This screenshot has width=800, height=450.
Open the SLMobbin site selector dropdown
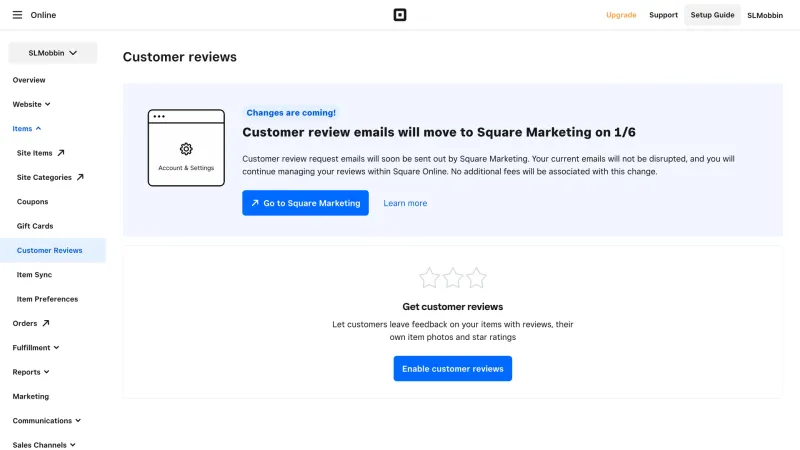53,53
